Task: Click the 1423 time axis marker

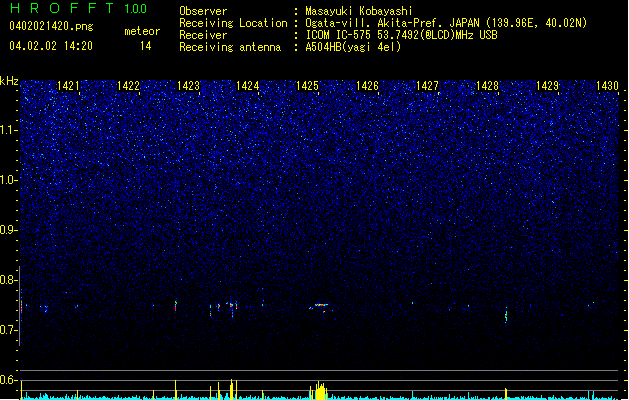Action: pos(188,86)
